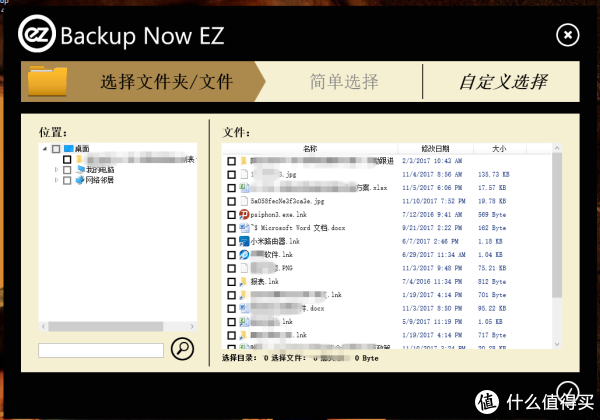Click horizontal scrollbar of location tree
Screen dimensions: 600x420
(x=106, y=326)
